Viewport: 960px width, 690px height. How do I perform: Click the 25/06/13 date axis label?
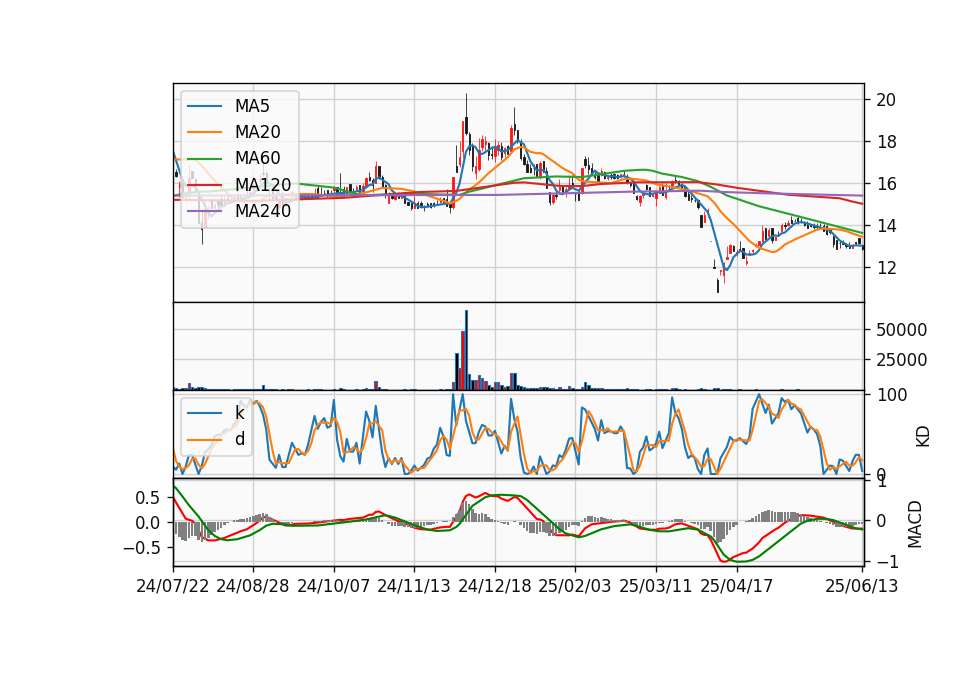tap(862, 586)
